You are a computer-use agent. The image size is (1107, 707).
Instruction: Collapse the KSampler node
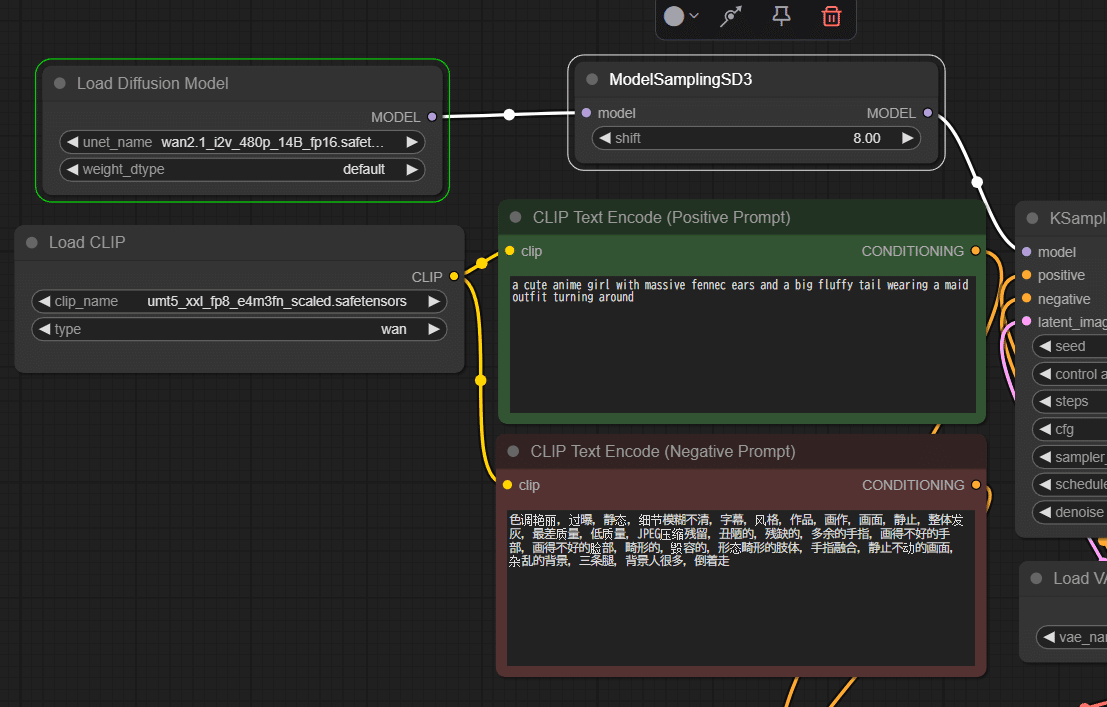coord(1032,218)
